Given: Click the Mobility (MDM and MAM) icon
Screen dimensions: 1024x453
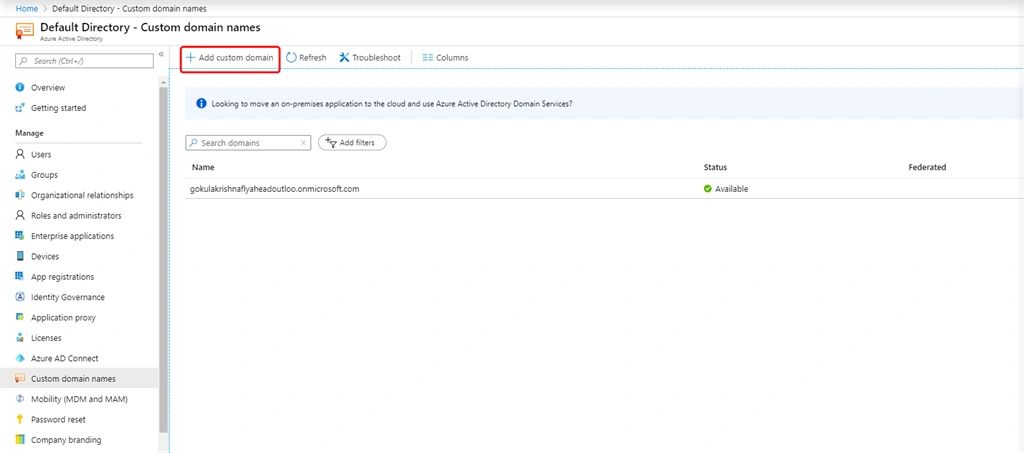Looking at the screenshot, I should click(x=20, y=399).
